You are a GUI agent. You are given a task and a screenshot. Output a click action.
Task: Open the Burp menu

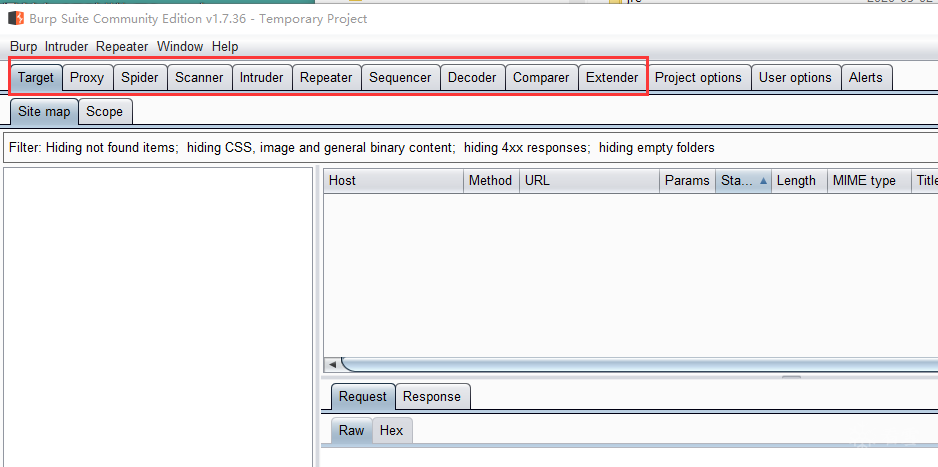tap(23, 46)
